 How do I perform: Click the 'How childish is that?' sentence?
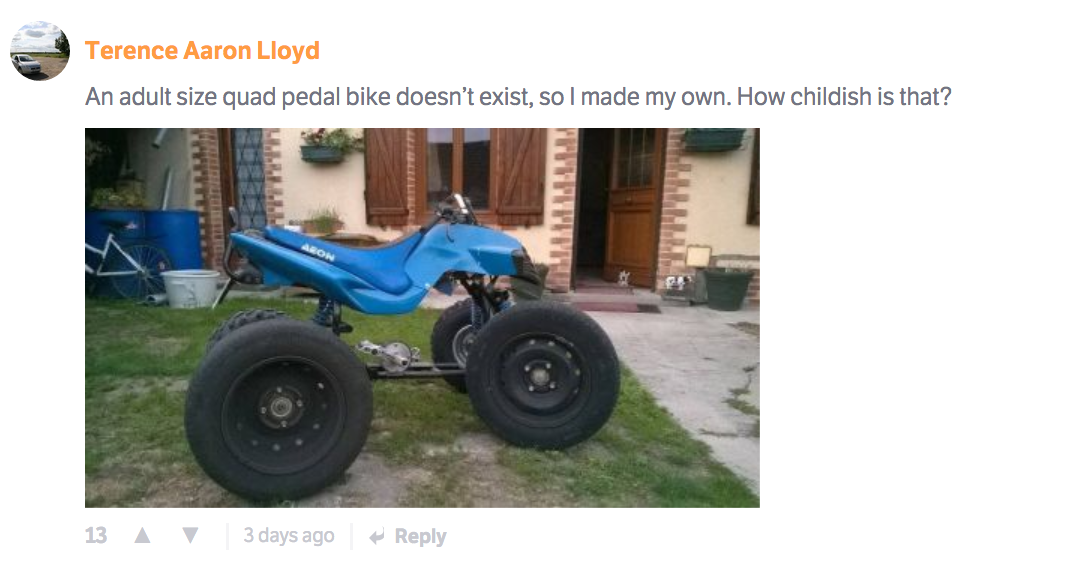(x=844, y=97)
